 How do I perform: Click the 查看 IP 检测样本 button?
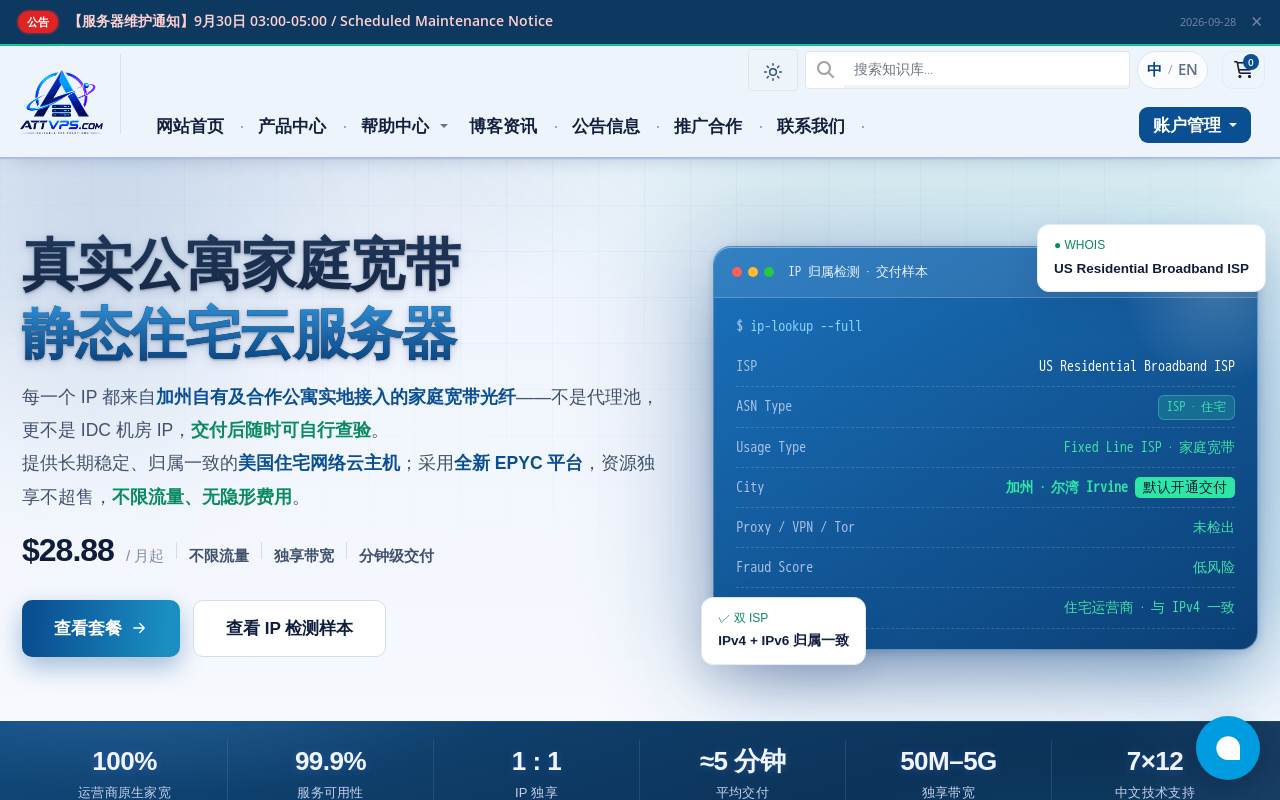(x=289, y=628)
